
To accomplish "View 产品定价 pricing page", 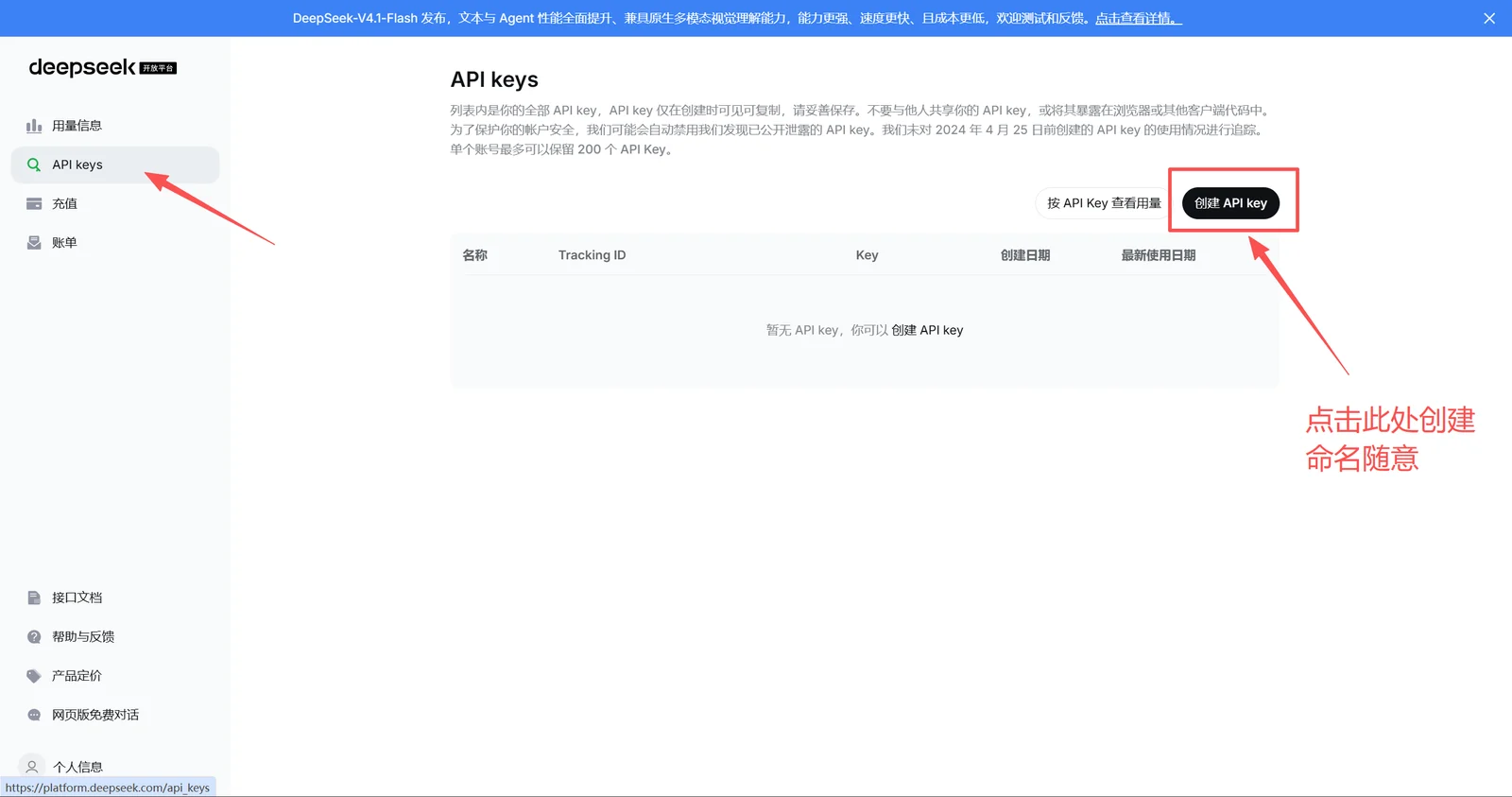I will coord(115,676).
